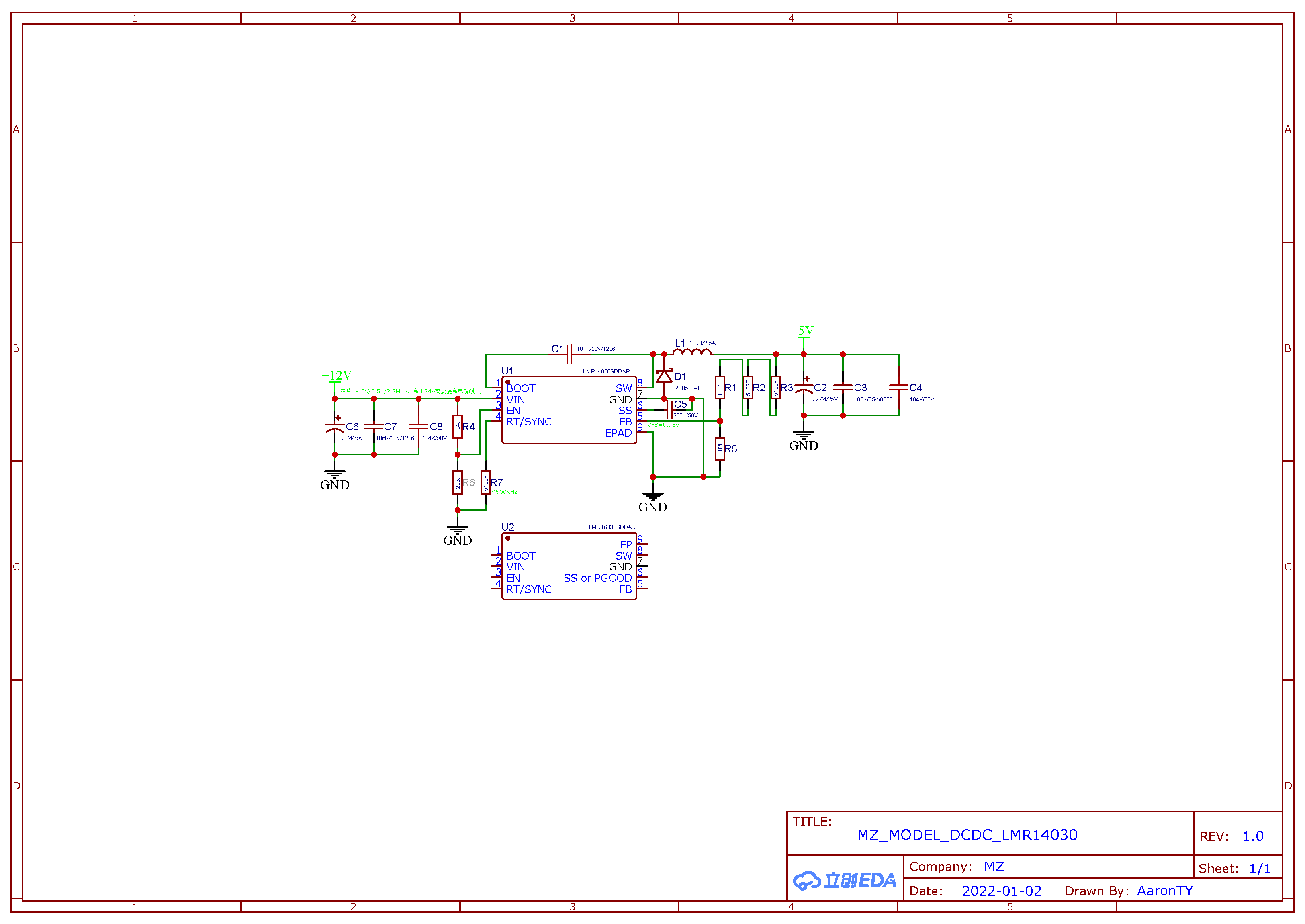Viewport: 1305px width, 924px height.
Task: Click the L1 inductor coil symbol
Action: (x=692, y=352)
